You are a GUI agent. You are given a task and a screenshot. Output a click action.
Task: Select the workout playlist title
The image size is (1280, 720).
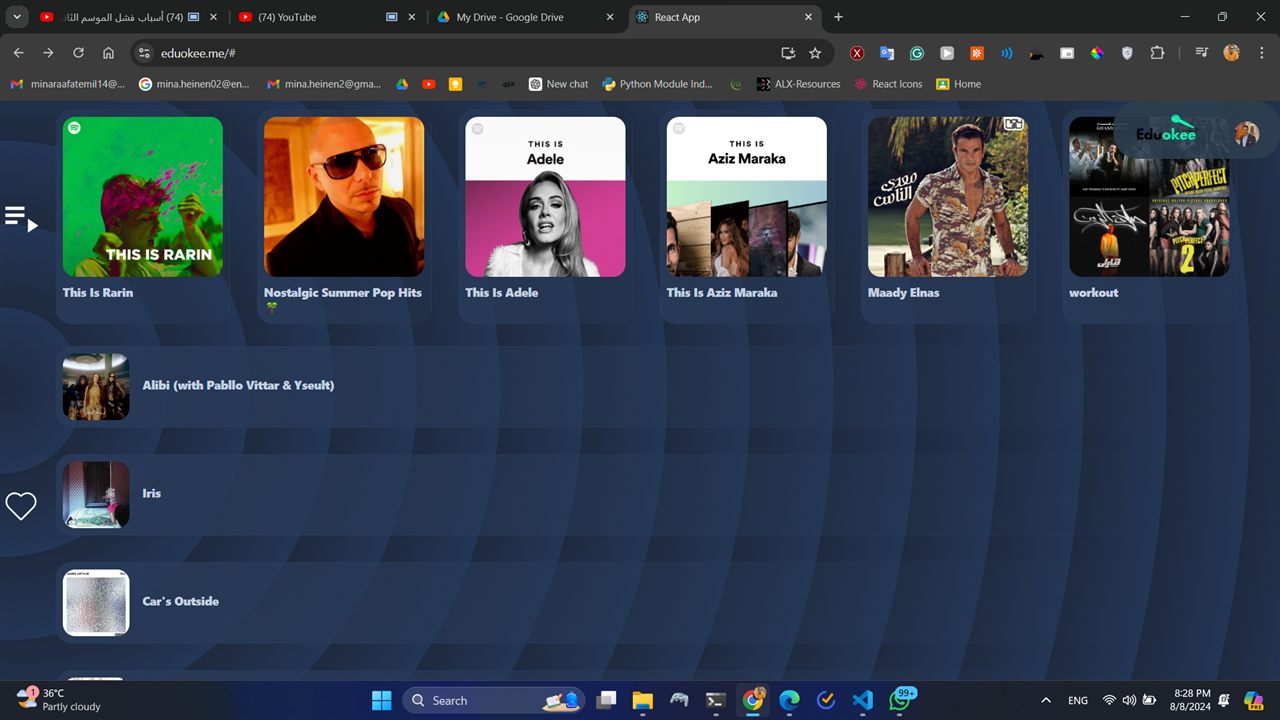(x=1094, y=293)
